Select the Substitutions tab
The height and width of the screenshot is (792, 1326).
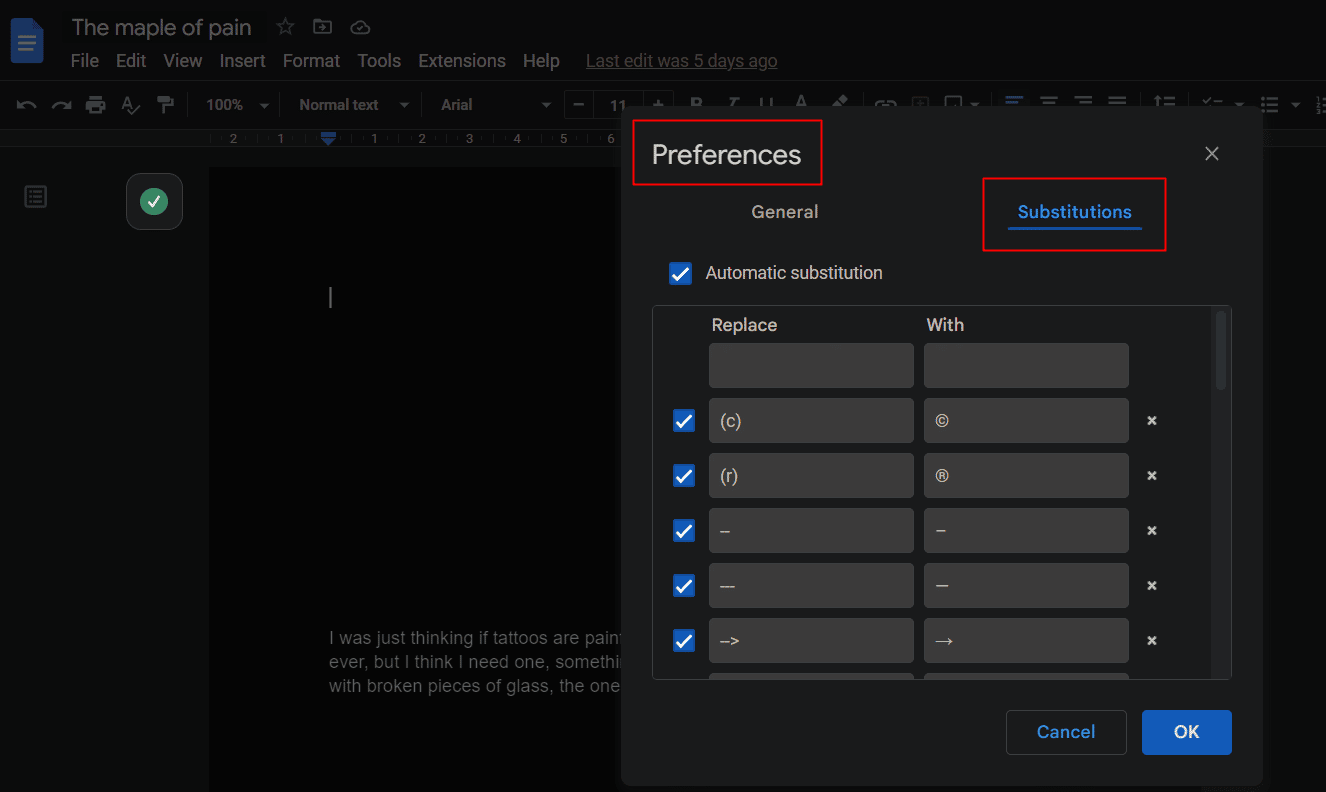(1075, 212)
